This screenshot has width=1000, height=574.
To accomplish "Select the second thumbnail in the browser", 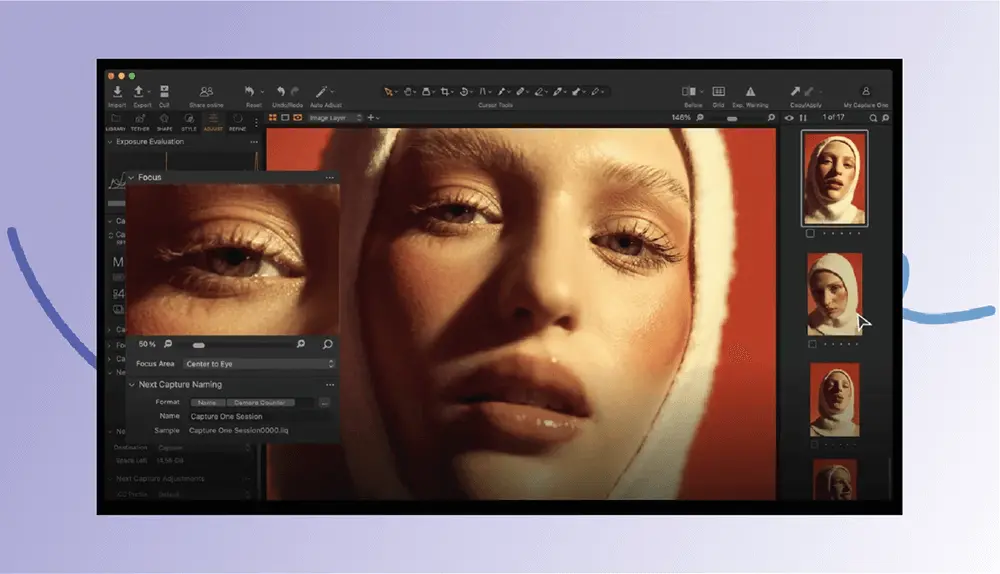I will tap(835, 294).
